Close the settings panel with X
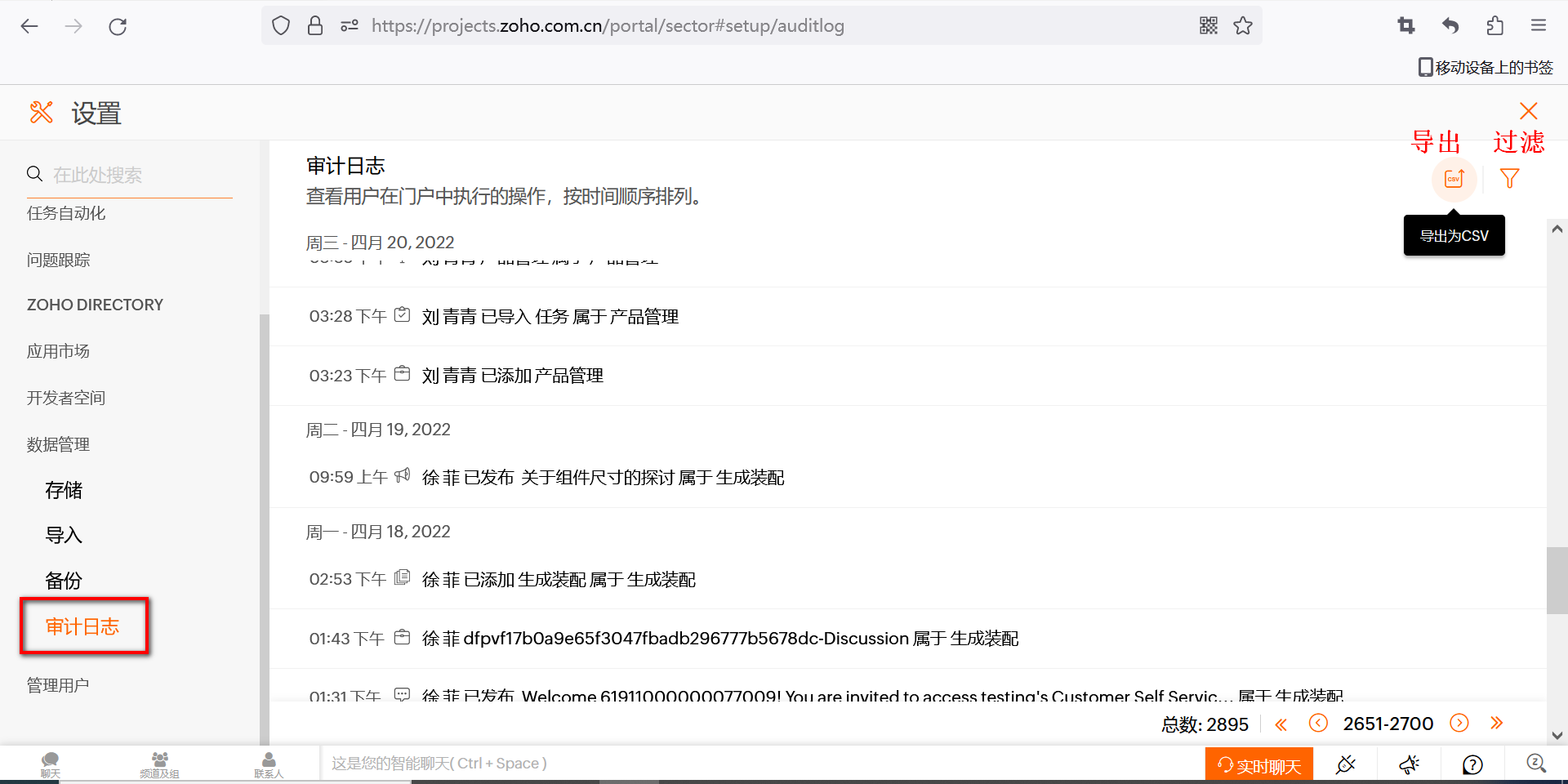The width and height of the screenshot is (1568, 784). [x=1528, y=111]
